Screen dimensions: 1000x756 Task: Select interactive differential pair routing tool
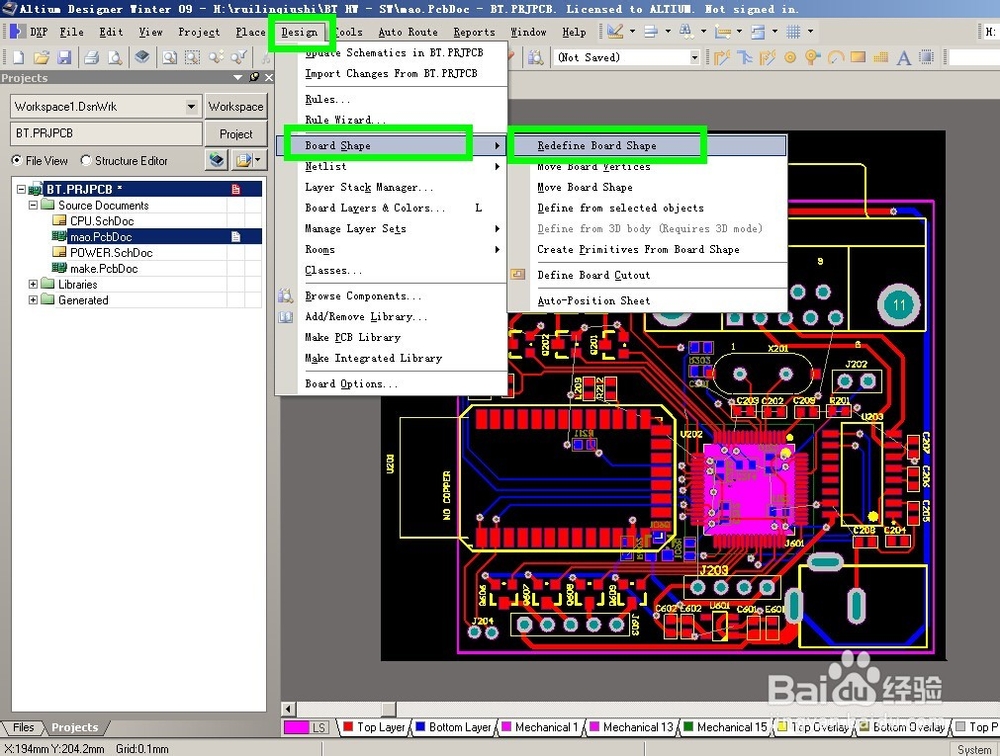pos(767,57)
